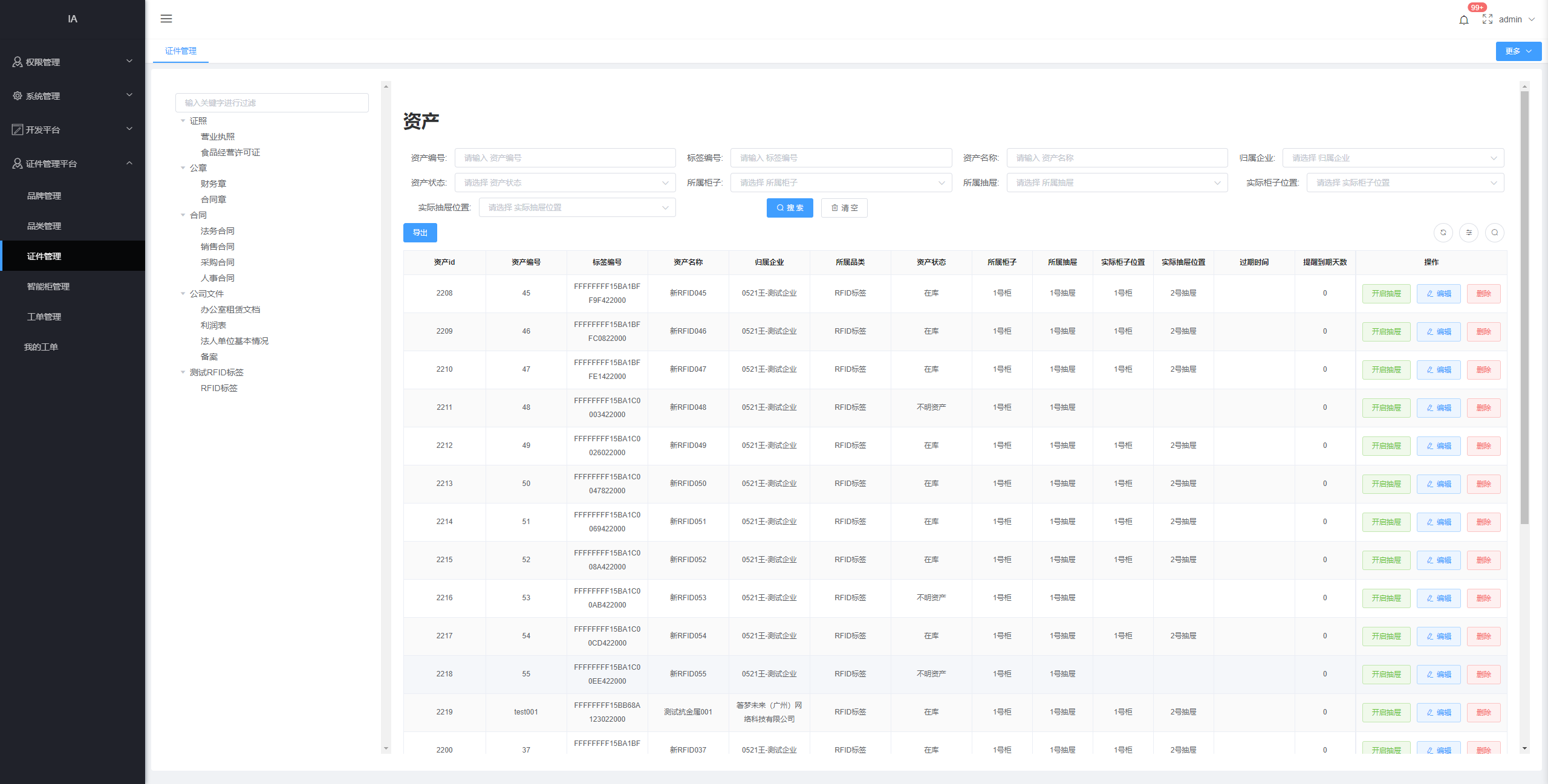Open the 归属企业 dropdown
Screen dimensions: 1548x784
coord(1393,158)
